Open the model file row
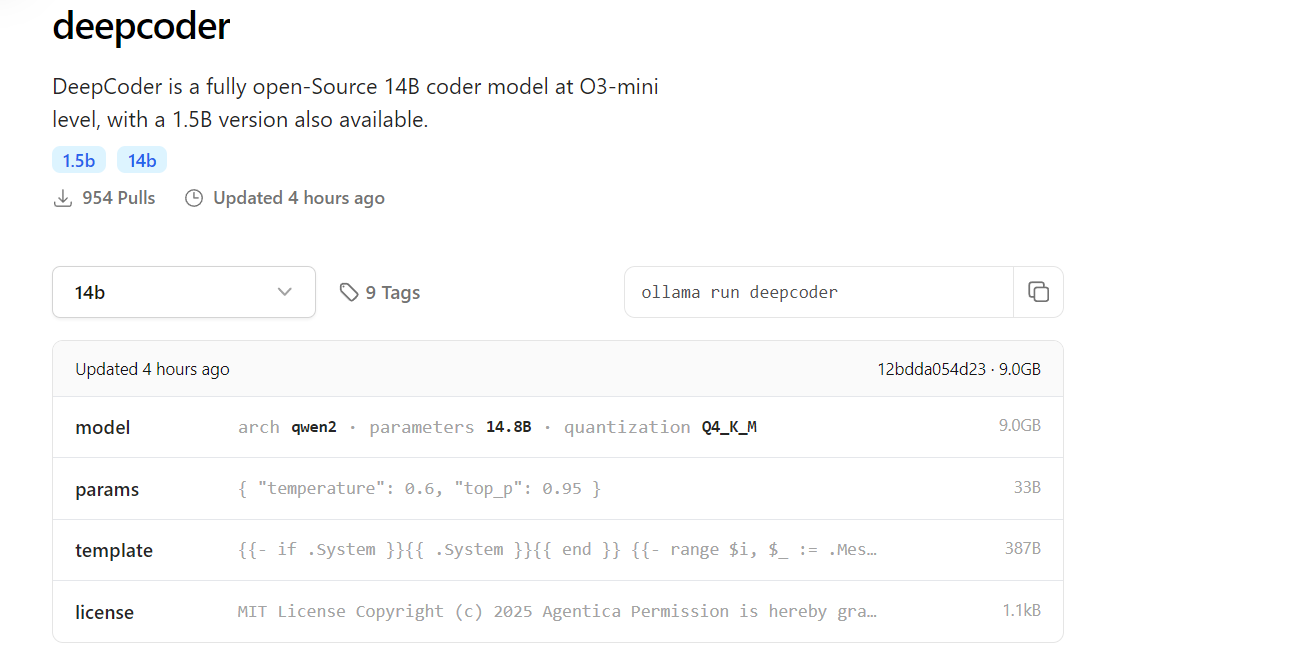The width and height of the screenshot is (1310, 668). click(x=103, y=427)
